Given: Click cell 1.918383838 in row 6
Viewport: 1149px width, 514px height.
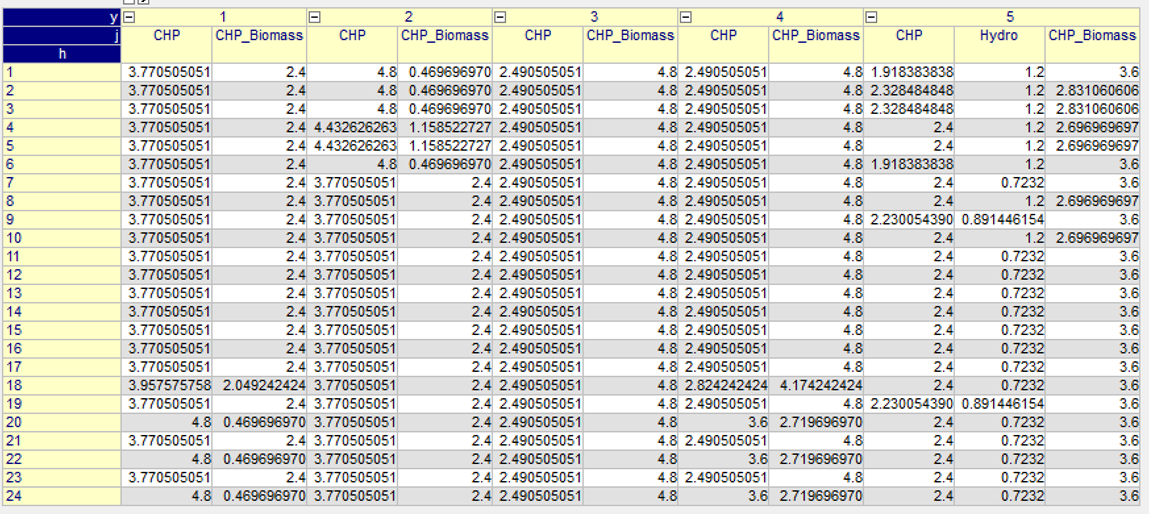Looking at the screenshot, I should (x=909, y=164).
